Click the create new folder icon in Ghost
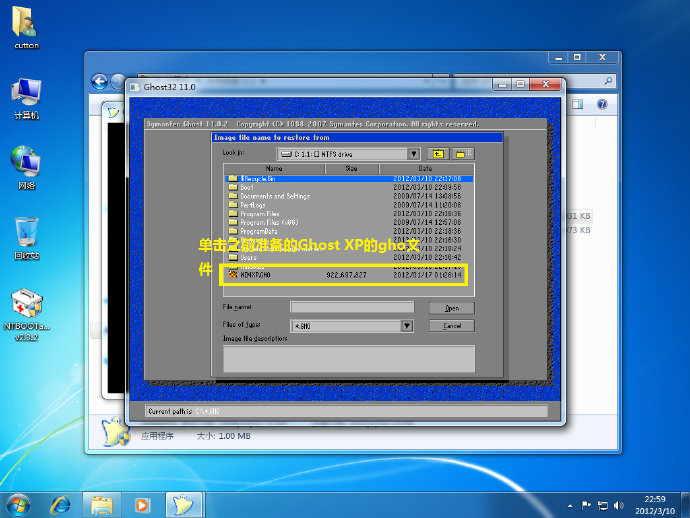Screen dimensions: 690x518 coord(463,154)
